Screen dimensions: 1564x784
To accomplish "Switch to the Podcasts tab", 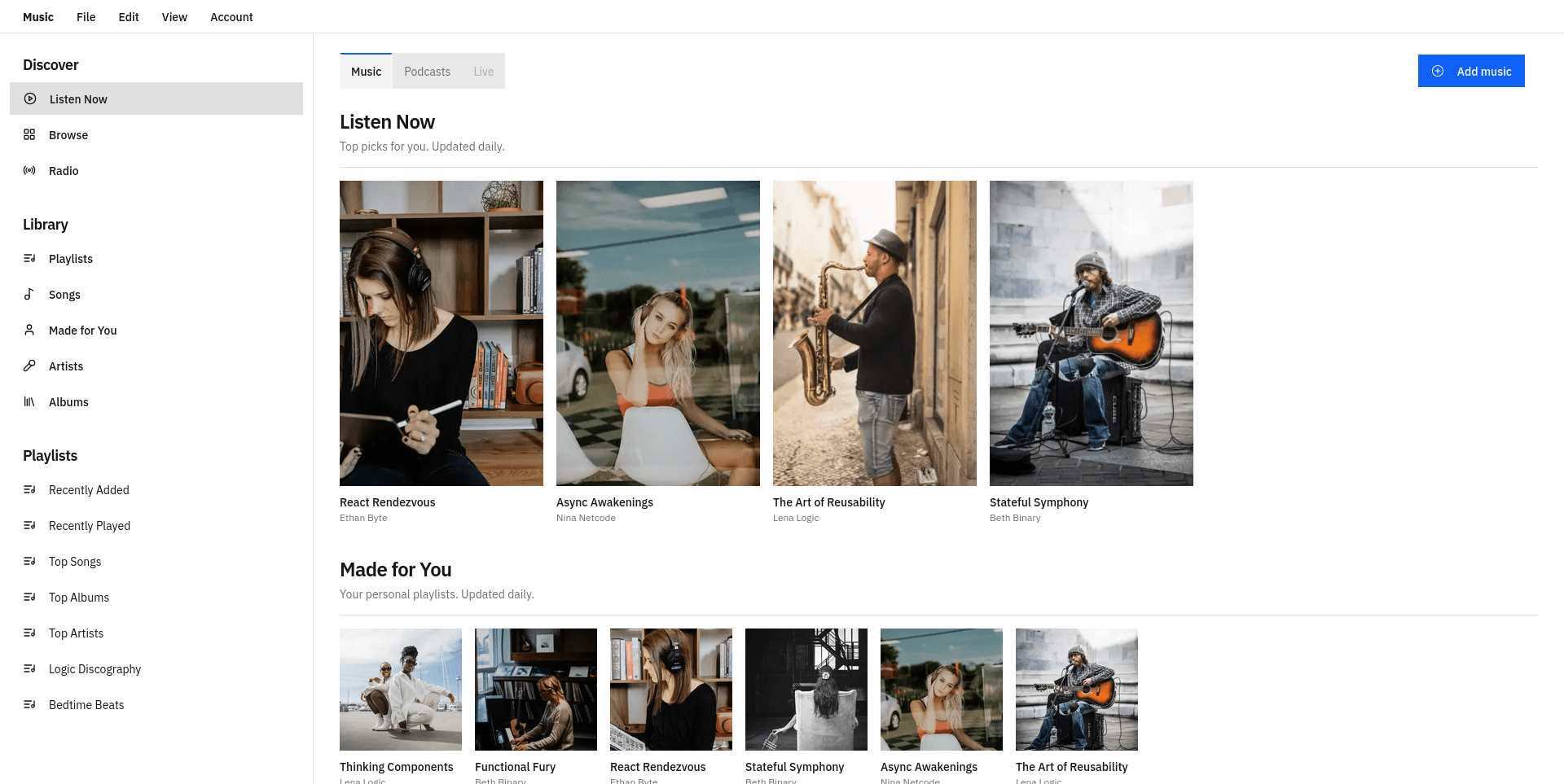I will (427, 71).
